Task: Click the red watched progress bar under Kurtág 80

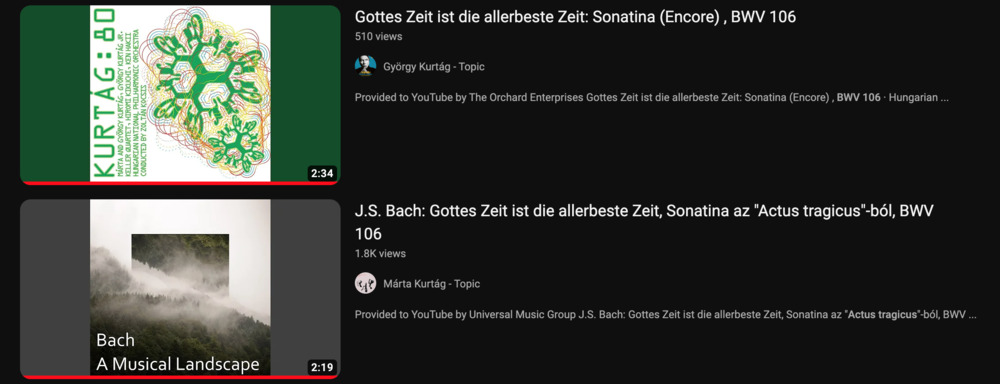Action: [180, 183]
